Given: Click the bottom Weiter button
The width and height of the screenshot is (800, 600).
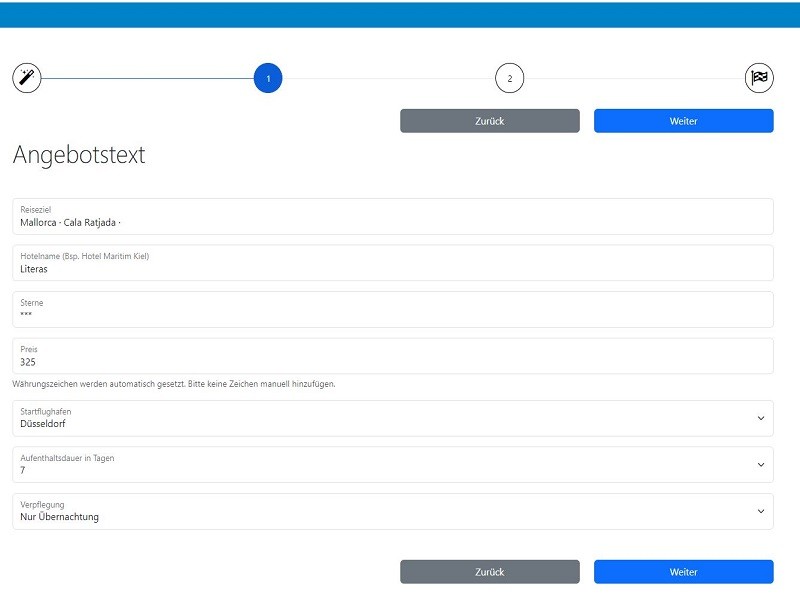Looking at the screenshot, I should [683, 572].
